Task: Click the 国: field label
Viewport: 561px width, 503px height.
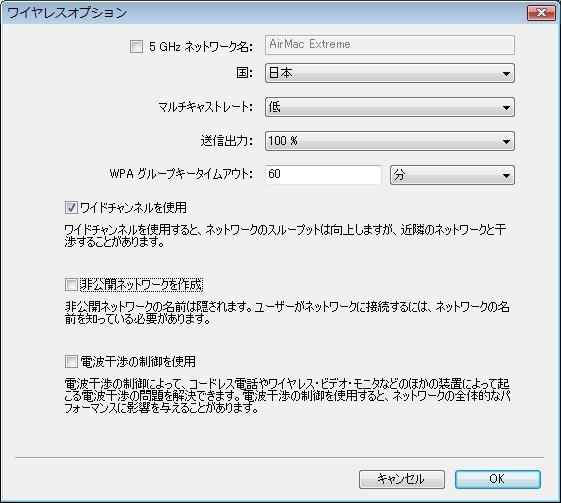Action: click(x=245, y=73)
